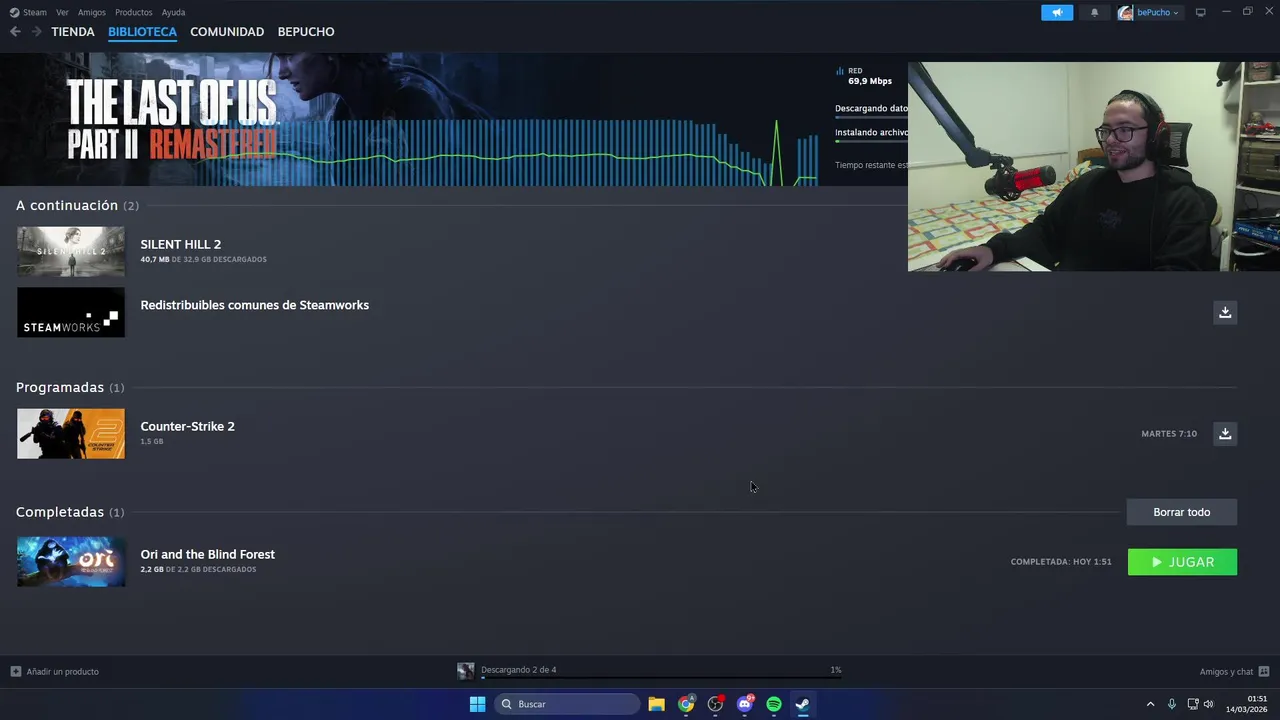
Task: Click the Ori and the Blind Forest thumbnail
Action: [71, 561]
